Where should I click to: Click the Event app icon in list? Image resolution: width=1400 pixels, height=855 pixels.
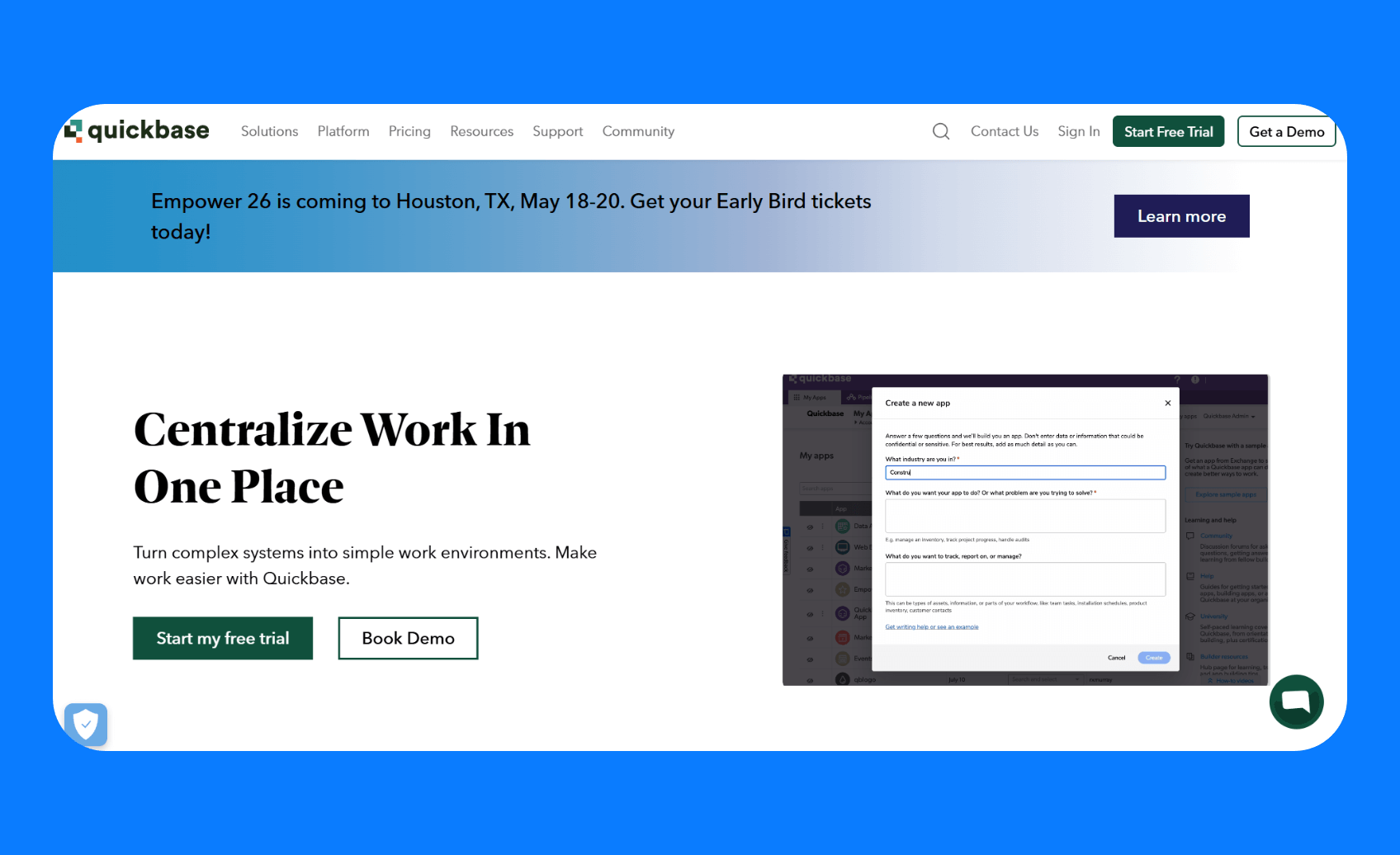842,659
